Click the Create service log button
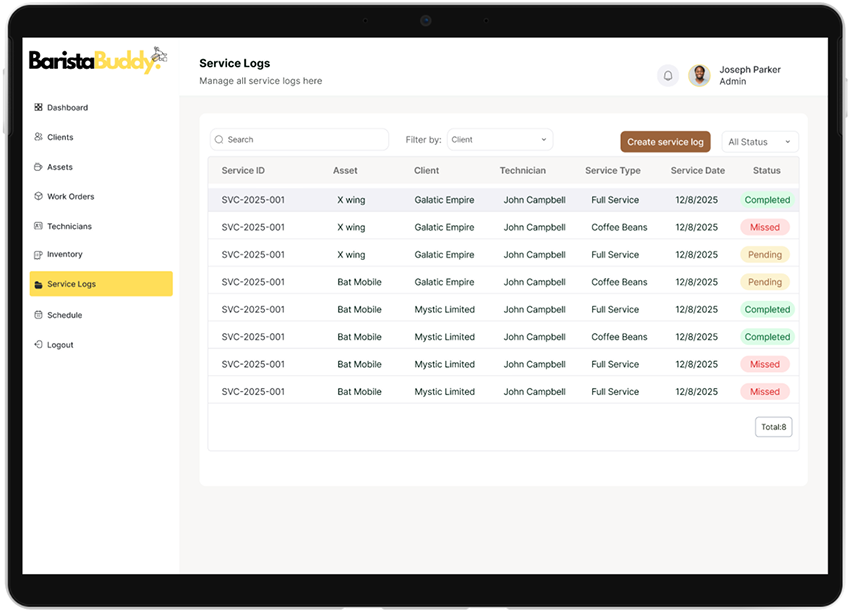This screenshot has height=613, width=849. [665, 142]
